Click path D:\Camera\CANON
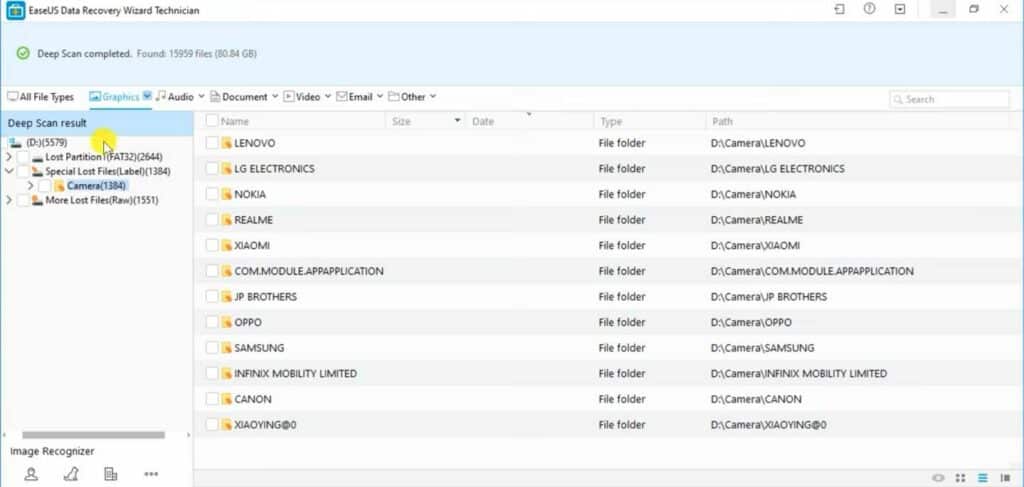Screen dimensions: 1024x487 [756, 399]
